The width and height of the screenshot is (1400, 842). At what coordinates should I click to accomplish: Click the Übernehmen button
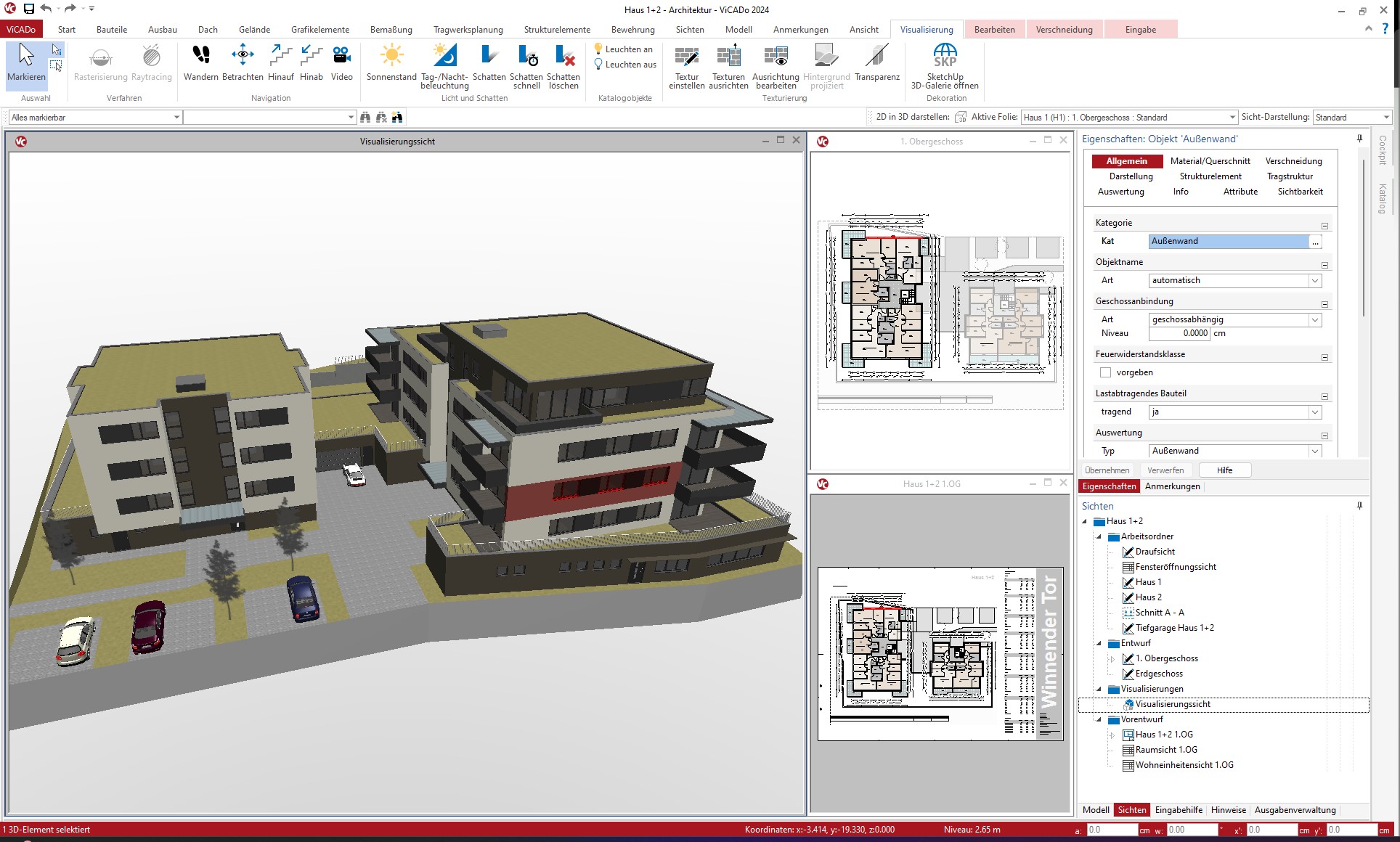click(1107, 470)
